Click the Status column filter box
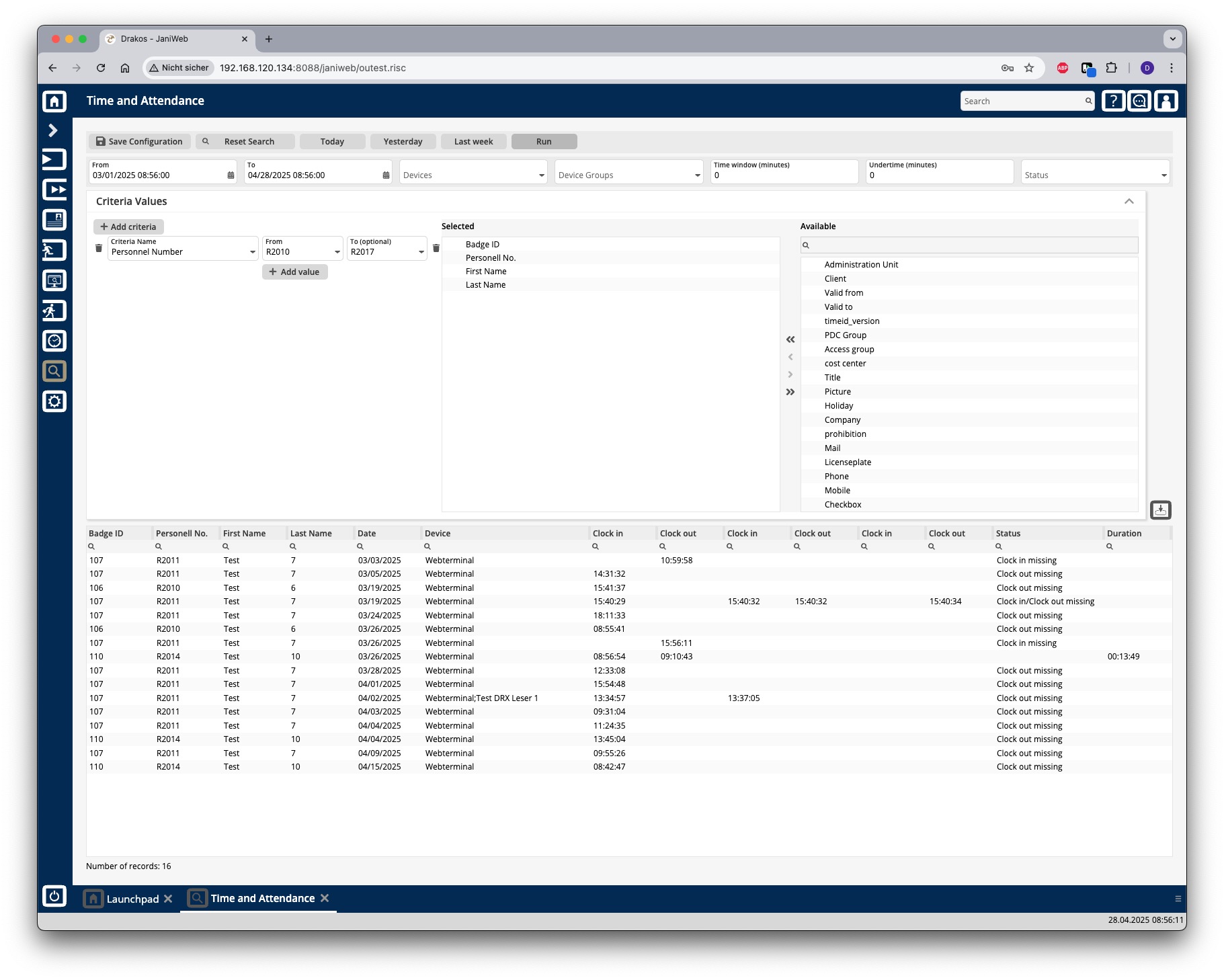The height and width of the screenshot is (980, 1224). [1048, 546]
